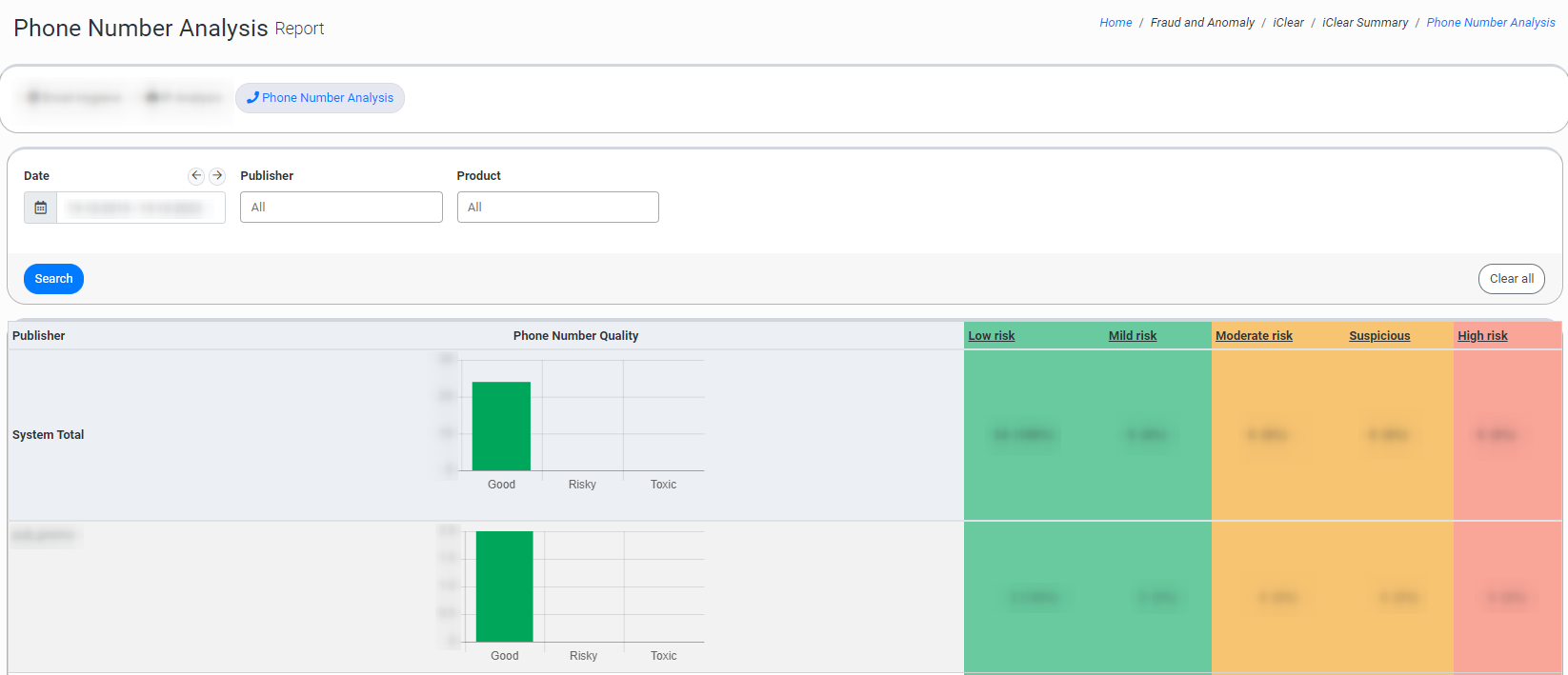Open the High risk column header
This screenshot has width=1568, height=675.
tap(1482, 336)
